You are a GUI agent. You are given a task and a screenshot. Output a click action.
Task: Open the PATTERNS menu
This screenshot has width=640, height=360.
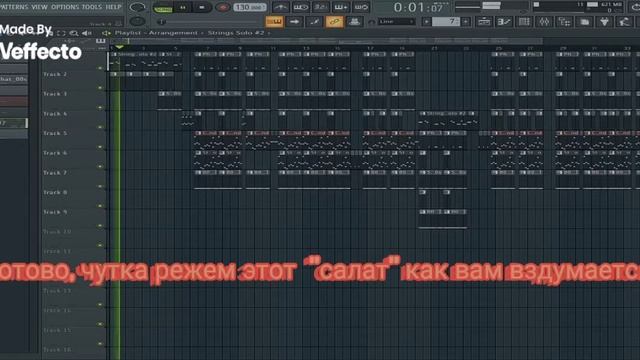(14, 7)
